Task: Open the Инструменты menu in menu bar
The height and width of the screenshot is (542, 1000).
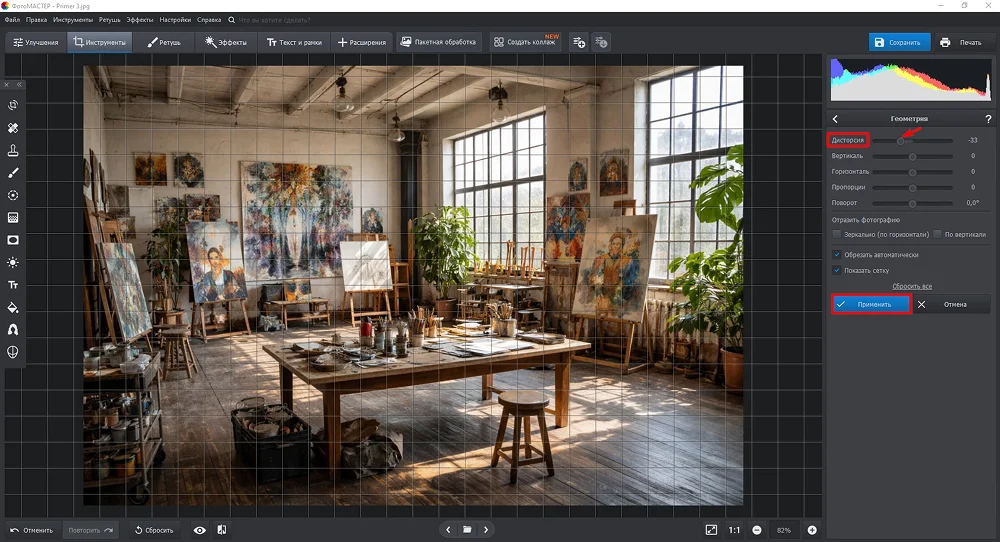Action: point(73,20)
